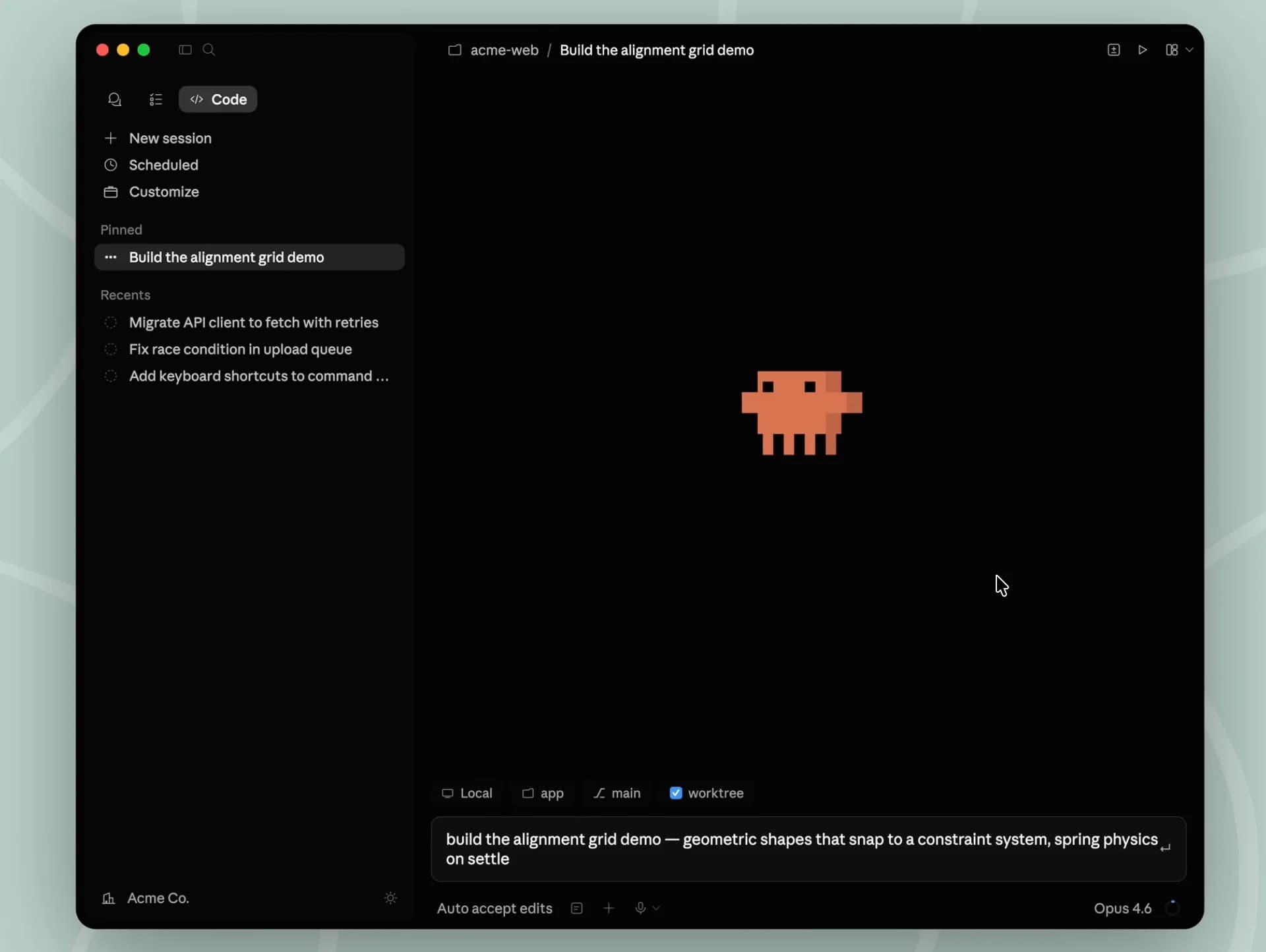Image resolution: width=1266 pixels, height=952 pixels.
Task: Open the diff/changes icon in the top bar
Action: pos(1114,49)
